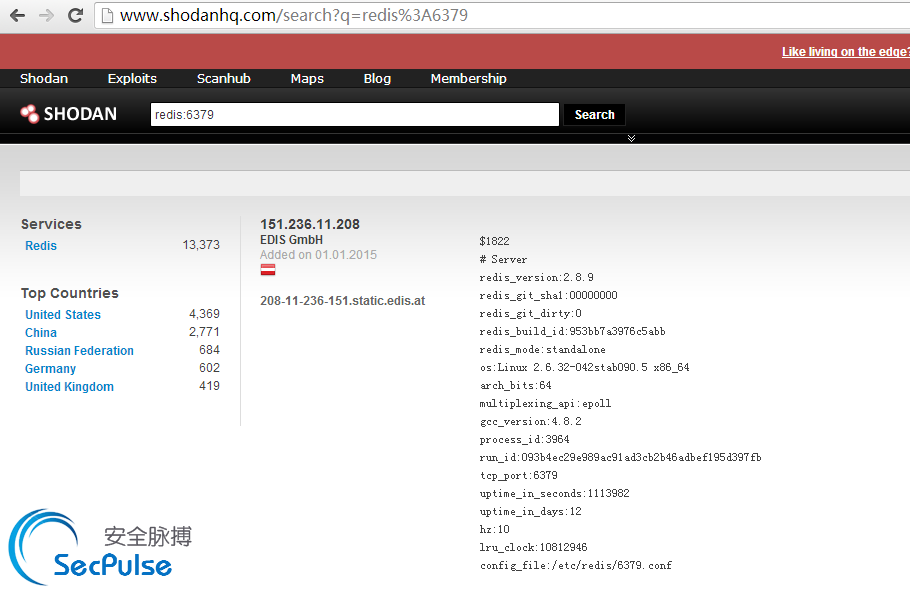Click the uptime_in_days:12 line
Image resolution: width=910 pixels, height=591 pixels.
pyautogui.click(x=530, y=511)
